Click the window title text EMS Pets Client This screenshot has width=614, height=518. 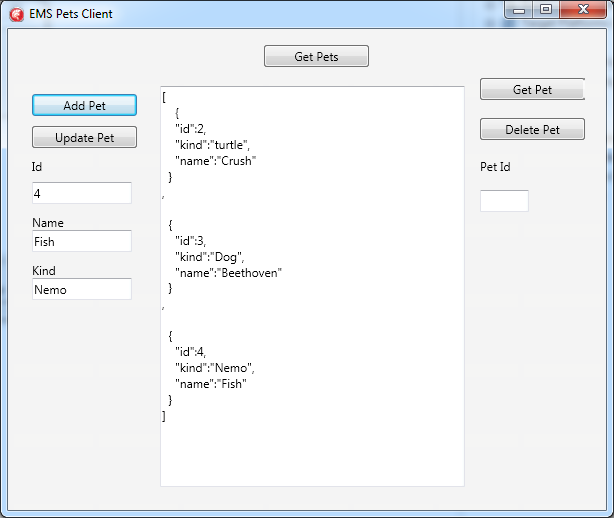pos(71,14)
